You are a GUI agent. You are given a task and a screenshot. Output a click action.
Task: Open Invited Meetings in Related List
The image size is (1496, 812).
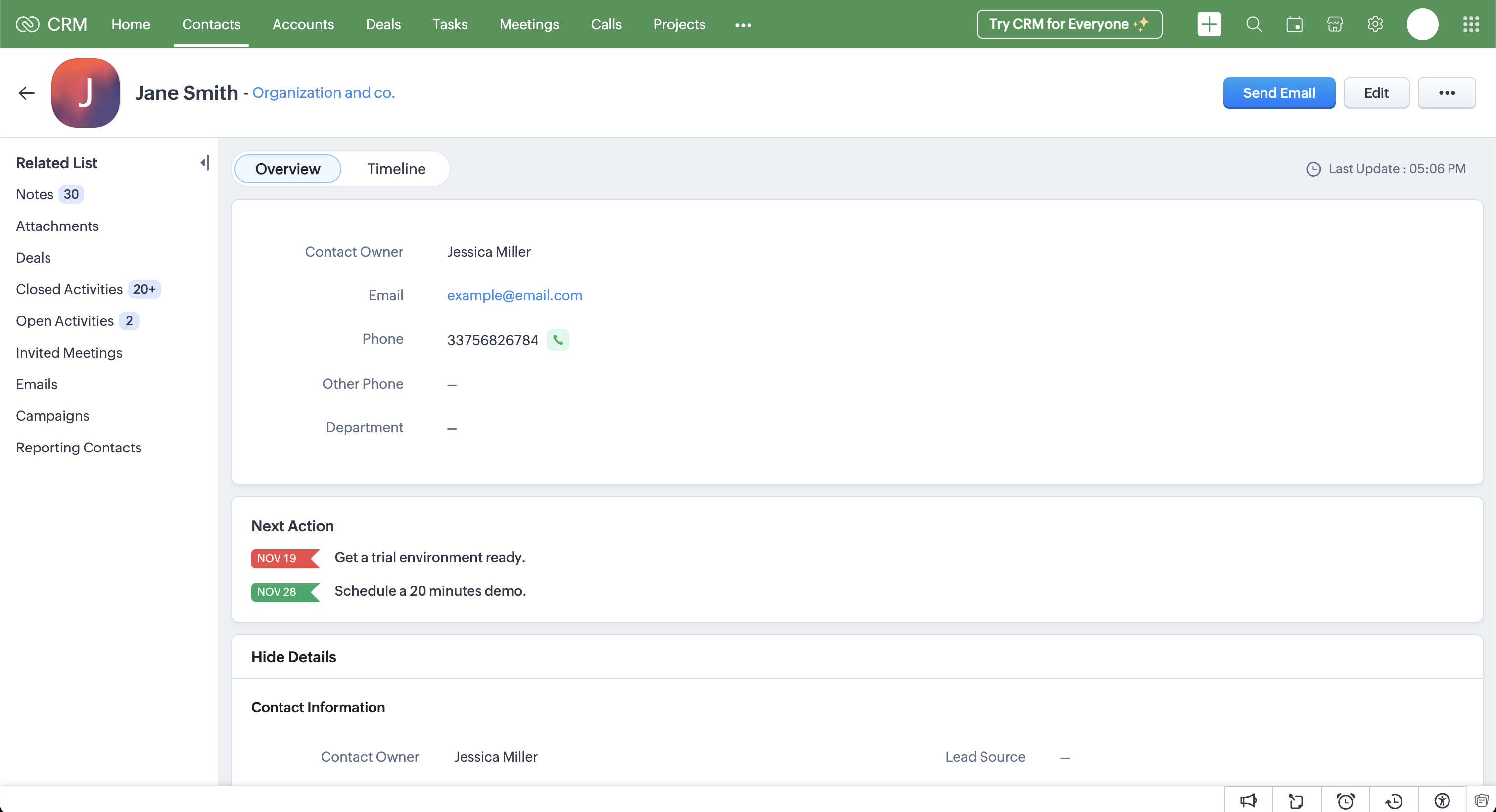[69, 352]
